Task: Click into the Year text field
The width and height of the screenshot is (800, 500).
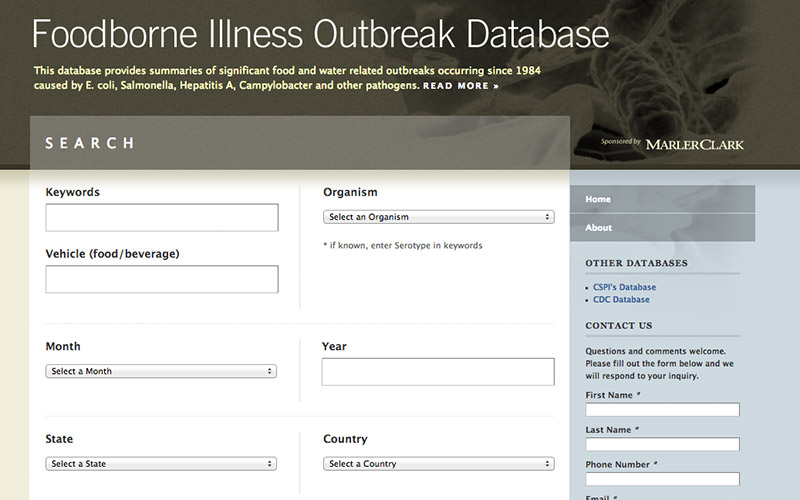Action: 438,372
